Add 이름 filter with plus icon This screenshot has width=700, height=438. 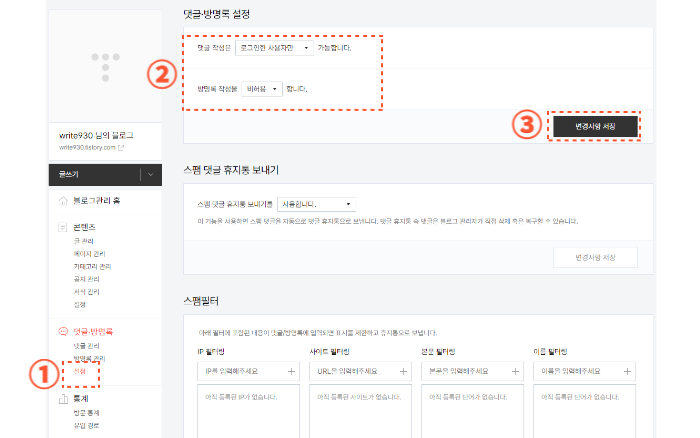[x=627, y=371]
